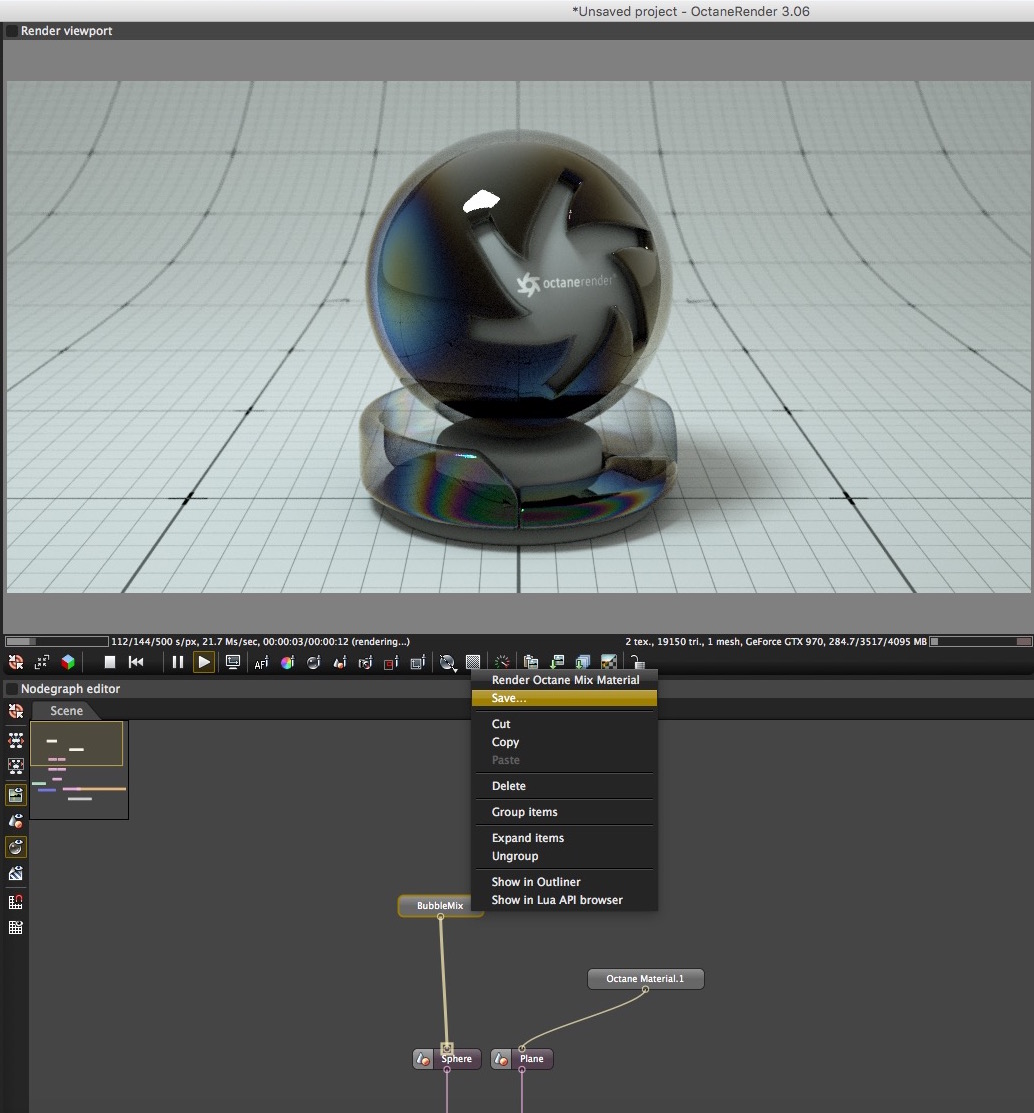Toggle alpha background checkerboard icon
The width and height of the screenshot is (1034, 1113).
point(609,662)
